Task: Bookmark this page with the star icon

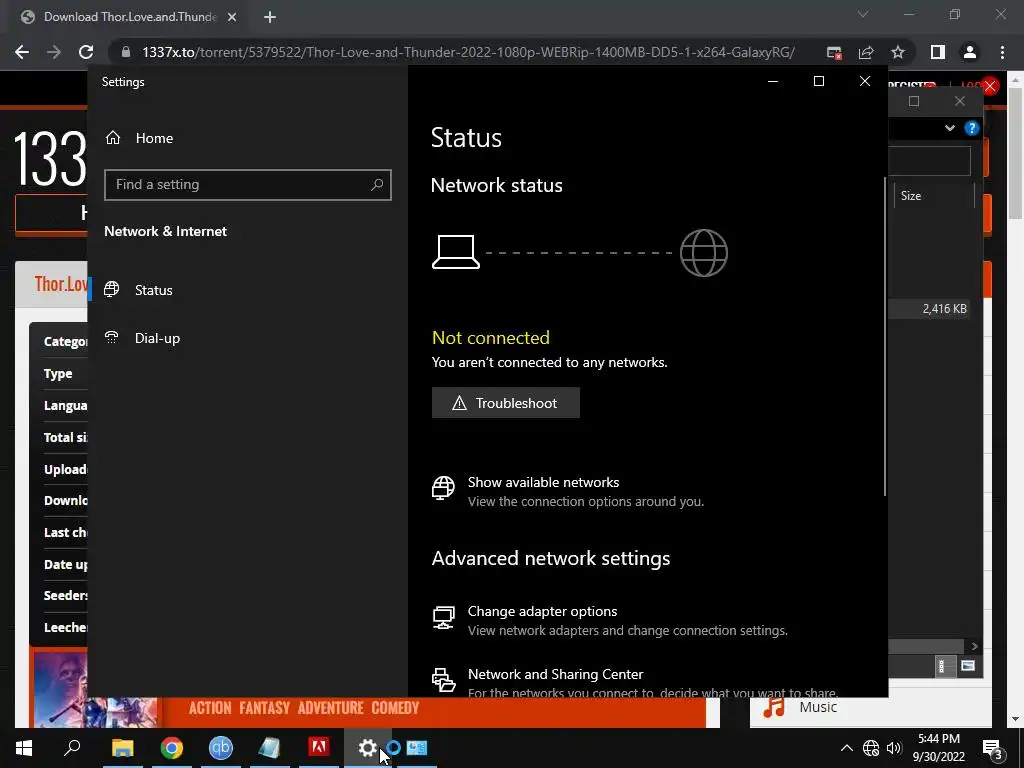Action: [898, 52]
